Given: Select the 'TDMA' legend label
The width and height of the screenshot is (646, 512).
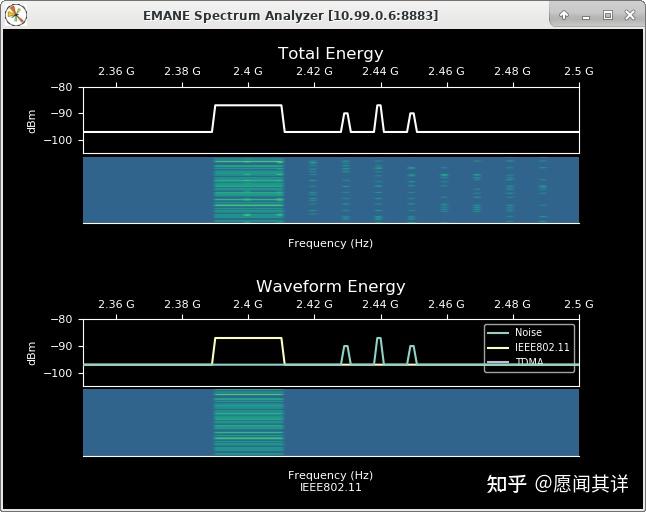Looking at the screenshot, I should (529, 362).
